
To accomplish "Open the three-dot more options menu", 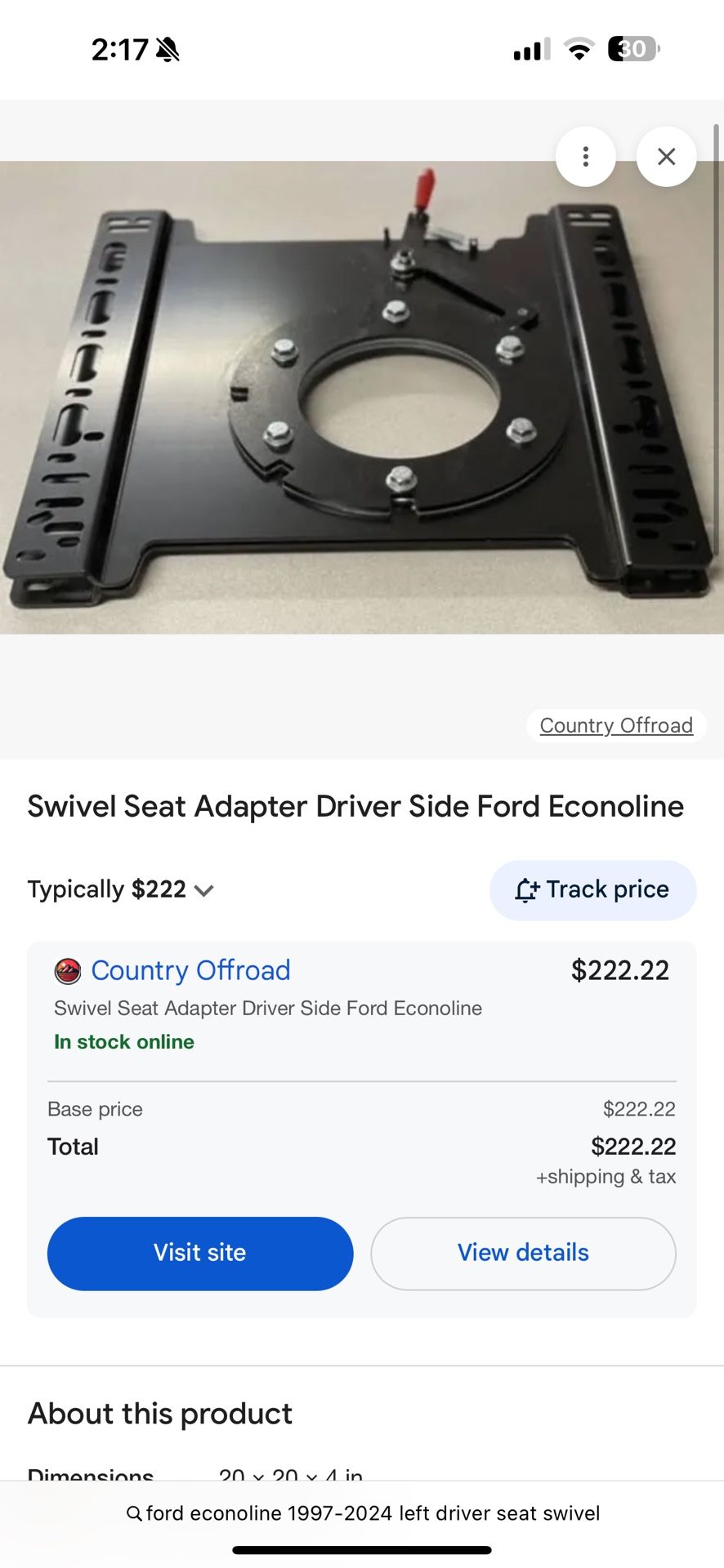I will pyautogui.click(x=585, y=157).
